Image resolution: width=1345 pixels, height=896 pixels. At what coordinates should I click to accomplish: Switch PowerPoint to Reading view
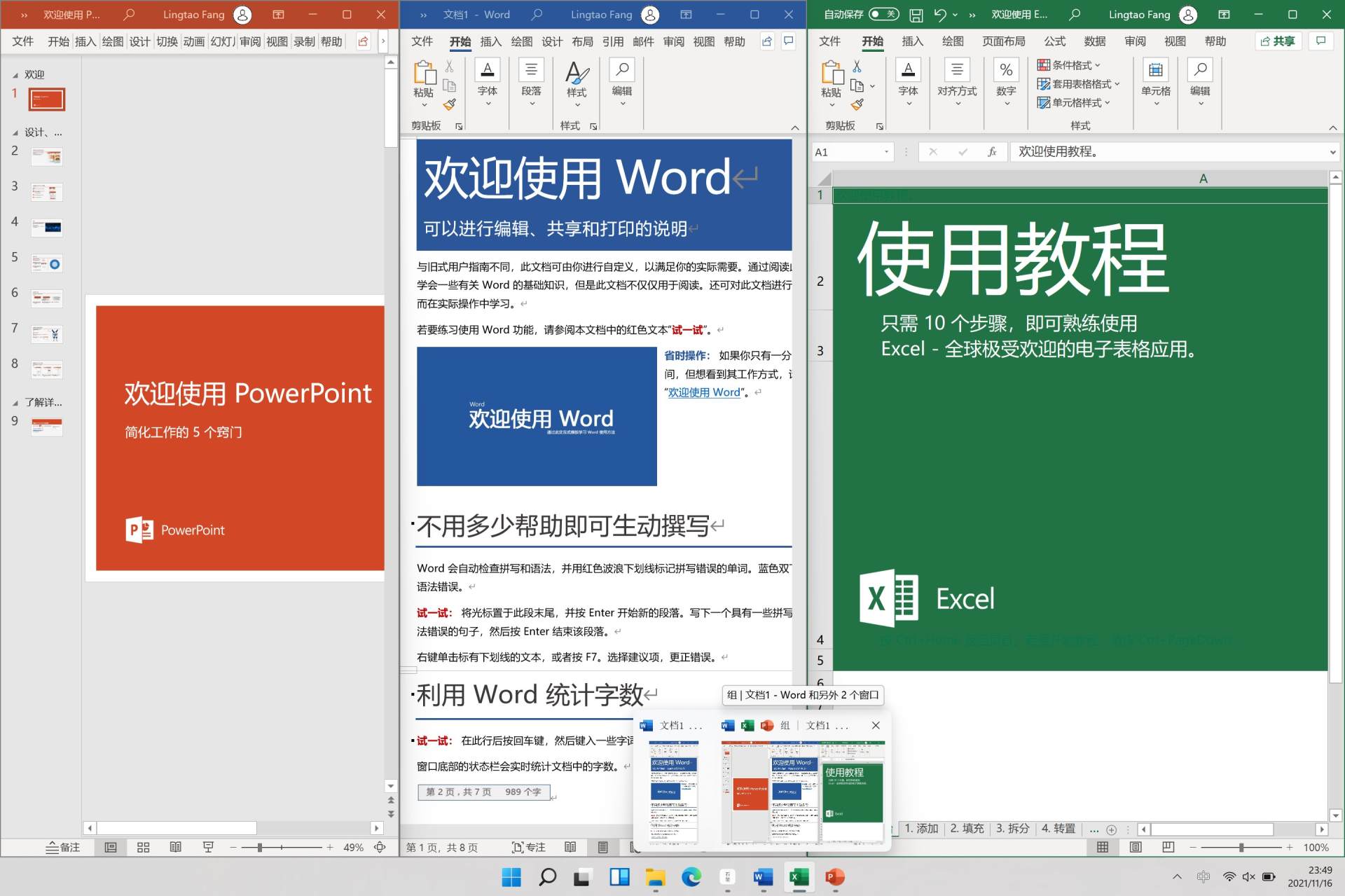tap(176, 847)
